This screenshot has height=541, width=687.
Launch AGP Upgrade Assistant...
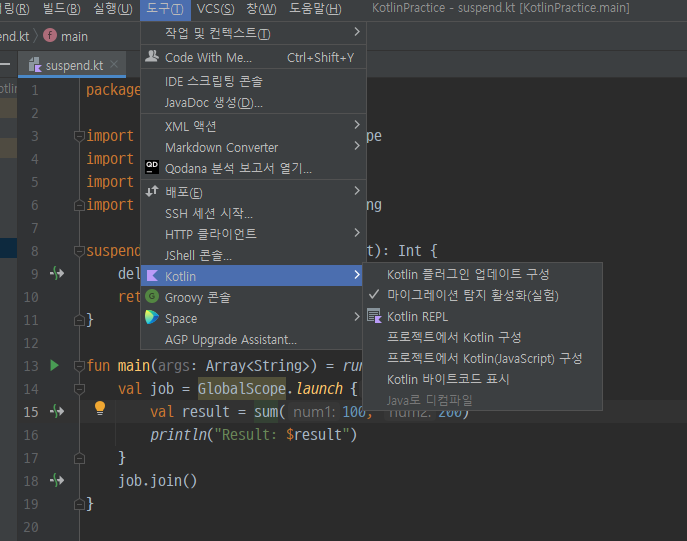pyautogui.click(x=253, y=339)
